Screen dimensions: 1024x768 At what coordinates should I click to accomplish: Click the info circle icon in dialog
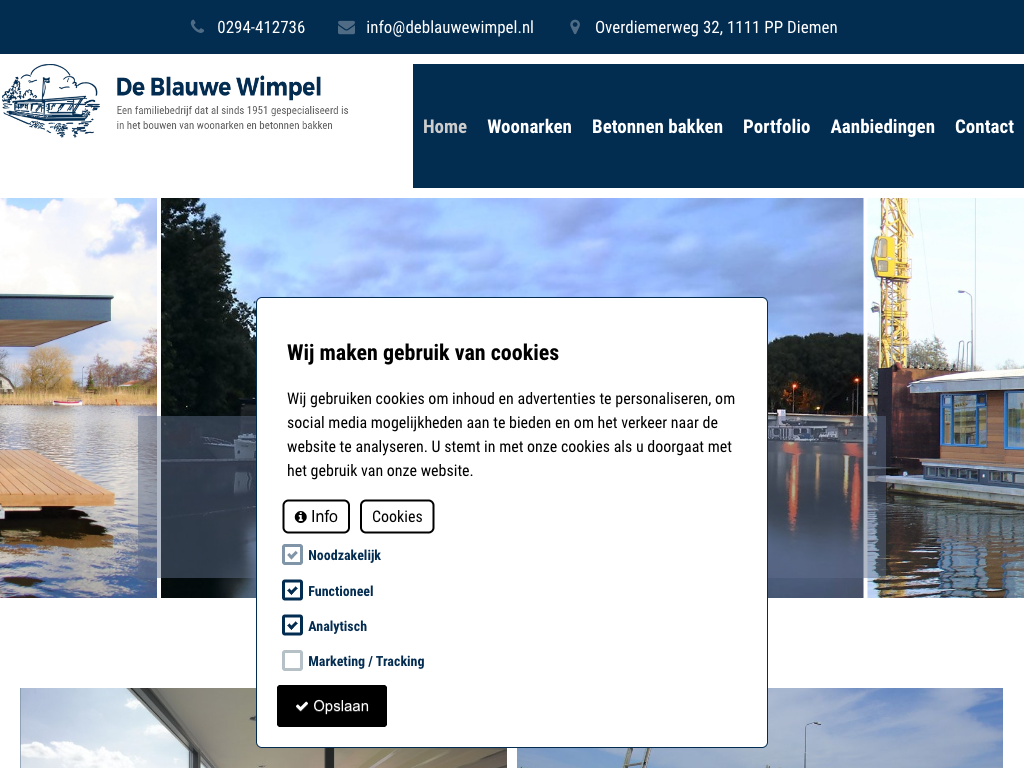(x=301, y=517)
